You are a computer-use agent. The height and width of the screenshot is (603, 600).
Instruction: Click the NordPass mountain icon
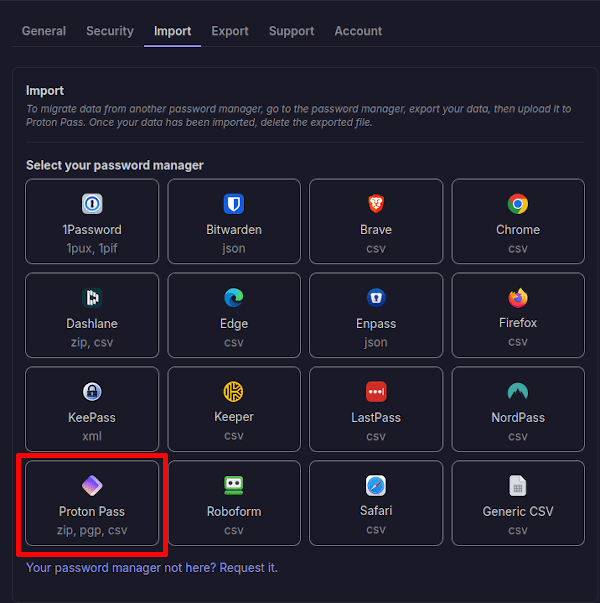(x=518, y=391)
